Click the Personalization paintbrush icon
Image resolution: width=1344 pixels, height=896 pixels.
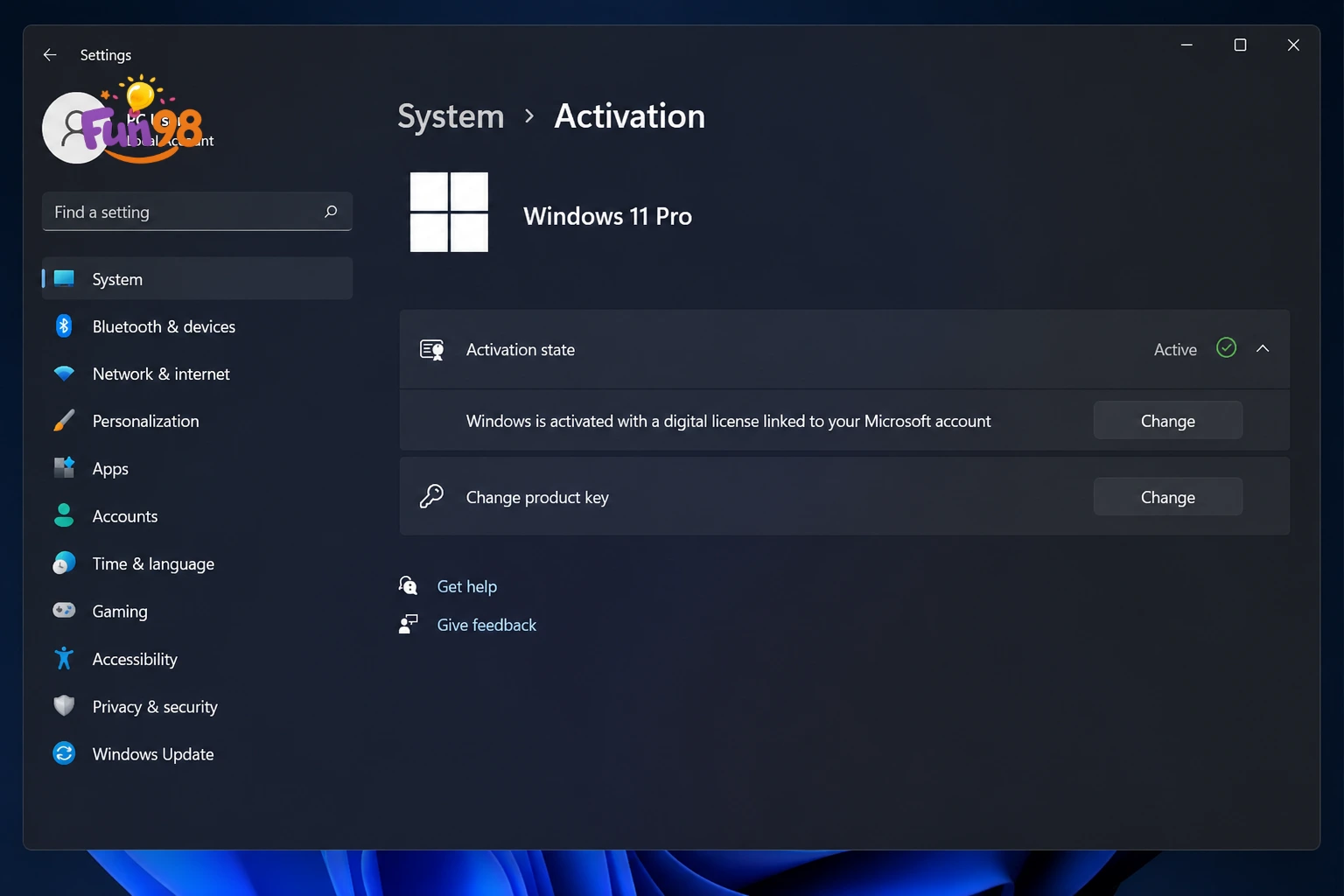[x=64, y=421]
